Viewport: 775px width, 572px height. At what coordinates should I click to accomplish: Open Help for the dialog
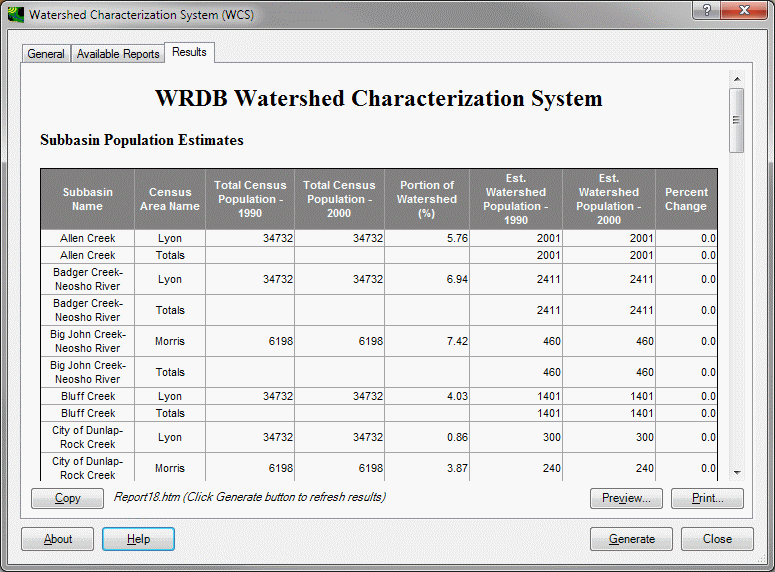(x=138, y=539)
